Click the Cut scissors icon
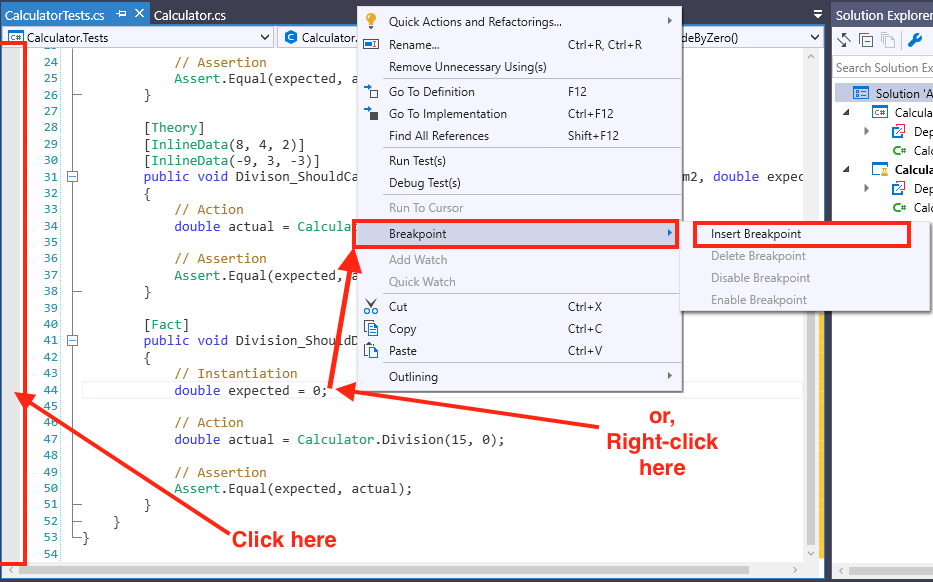This screenshot has height=582, width=933. tap(371, 307)
